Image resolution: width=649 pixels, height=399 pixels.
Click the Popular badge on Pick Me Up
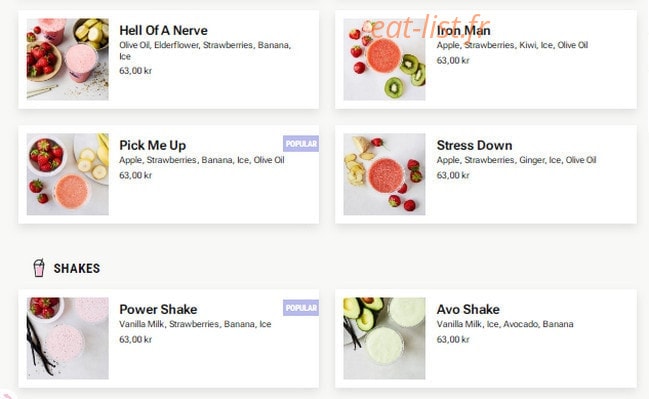click(x=301, y=144)
